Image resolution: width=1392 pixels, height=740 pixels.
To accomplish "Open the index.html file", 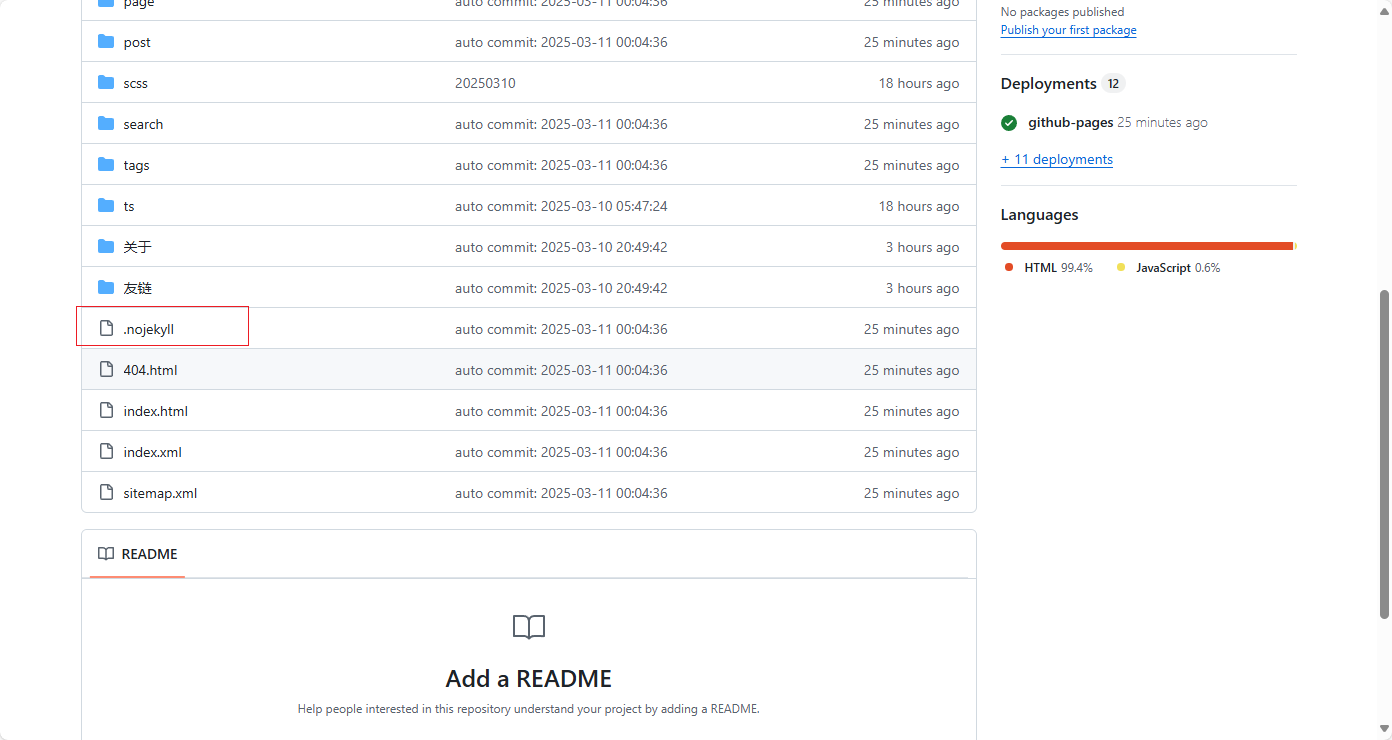I will (x=156, y=411).
